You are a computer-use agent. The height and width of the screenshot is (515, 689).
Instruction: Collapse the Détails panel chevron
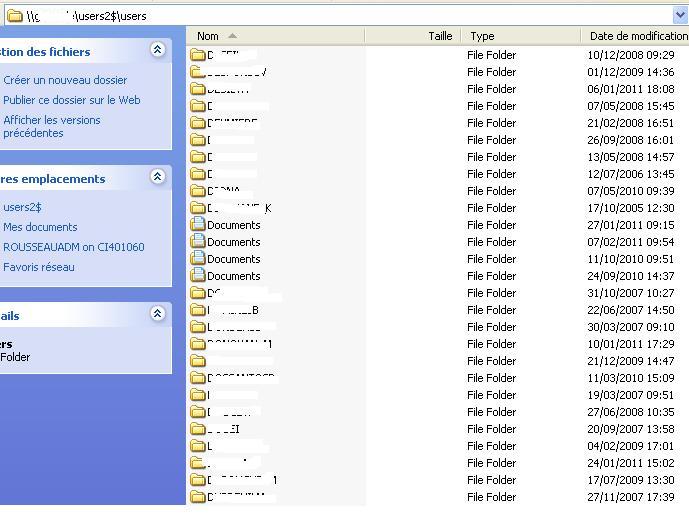tap(157, 314)
